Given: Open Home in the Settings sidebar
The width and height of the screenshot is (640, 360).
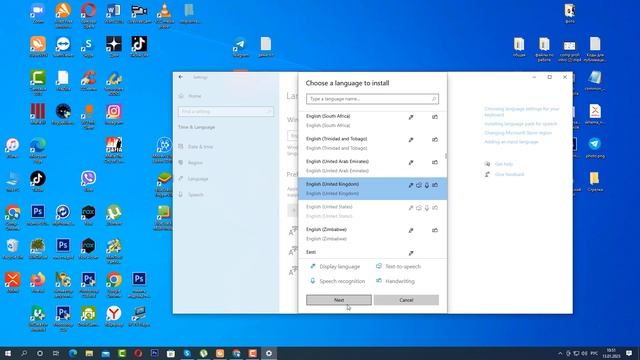Looking at the screenshot, I should [x=195, y=96].
